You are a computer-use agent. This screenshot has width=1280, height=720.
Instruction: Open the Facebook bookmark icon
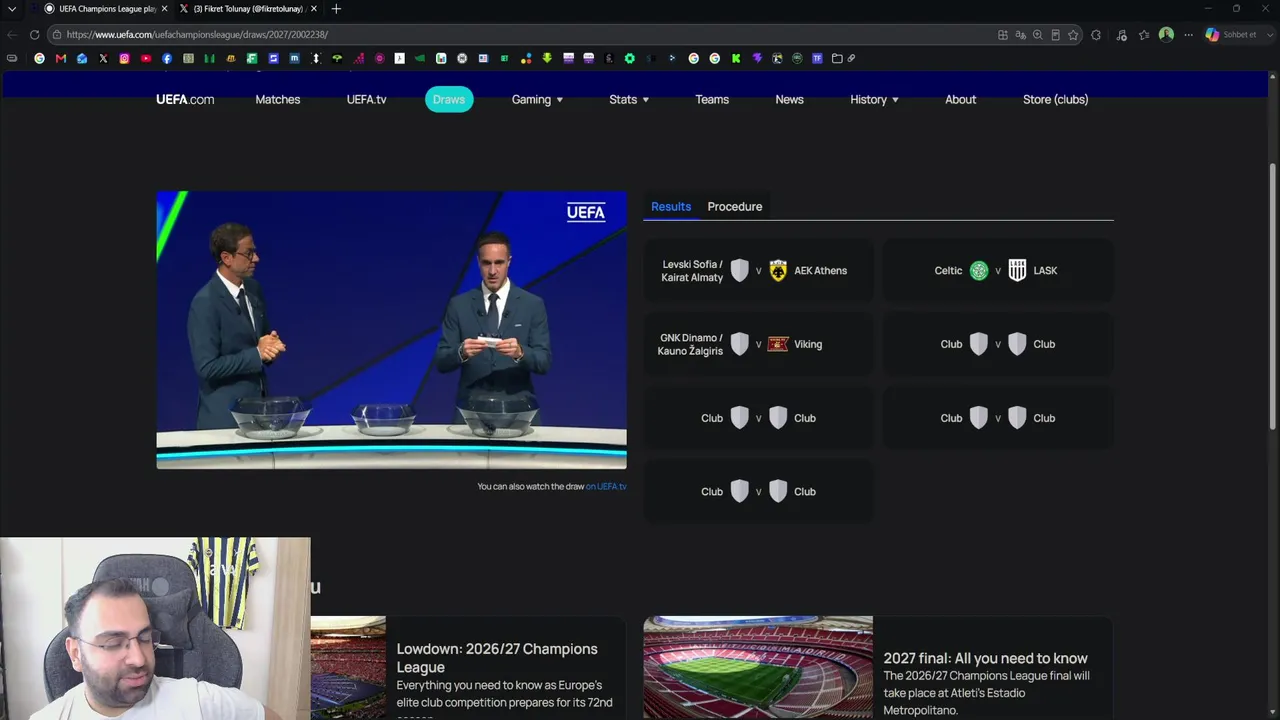(x=167, y=59)
